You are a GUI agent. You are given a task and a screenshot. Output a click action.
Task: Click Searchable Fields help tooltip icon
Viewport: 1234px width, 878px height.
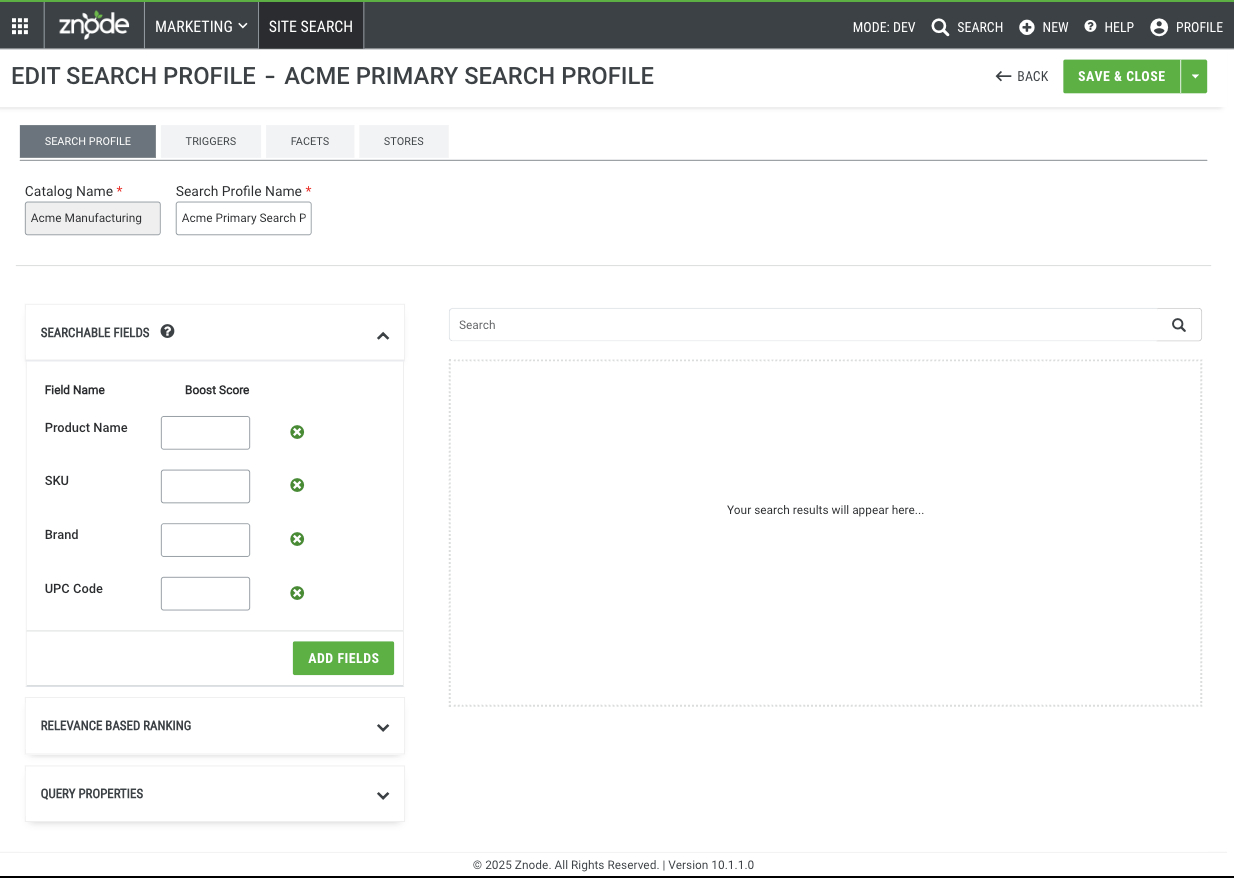167,331
